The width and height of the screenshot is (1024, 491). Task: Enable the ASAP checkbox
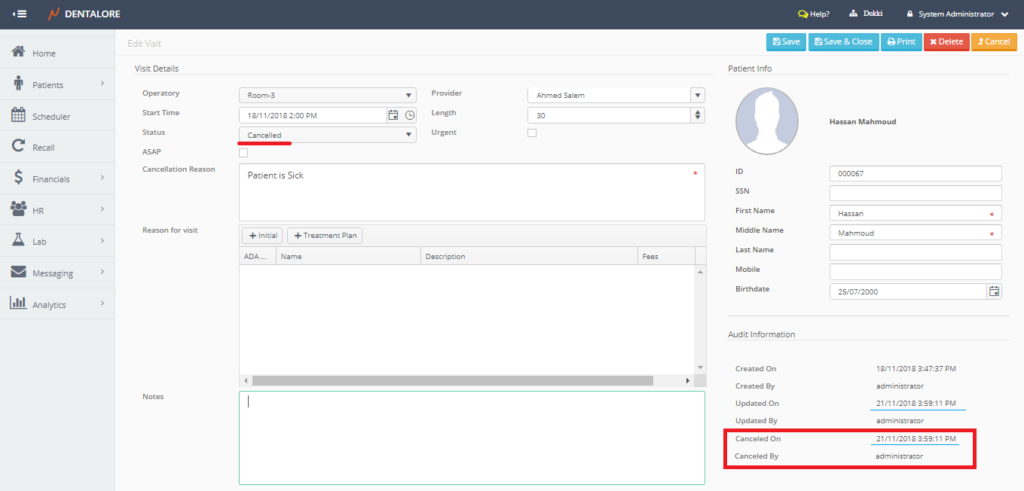pyautogui.click(x=244, y=152)
